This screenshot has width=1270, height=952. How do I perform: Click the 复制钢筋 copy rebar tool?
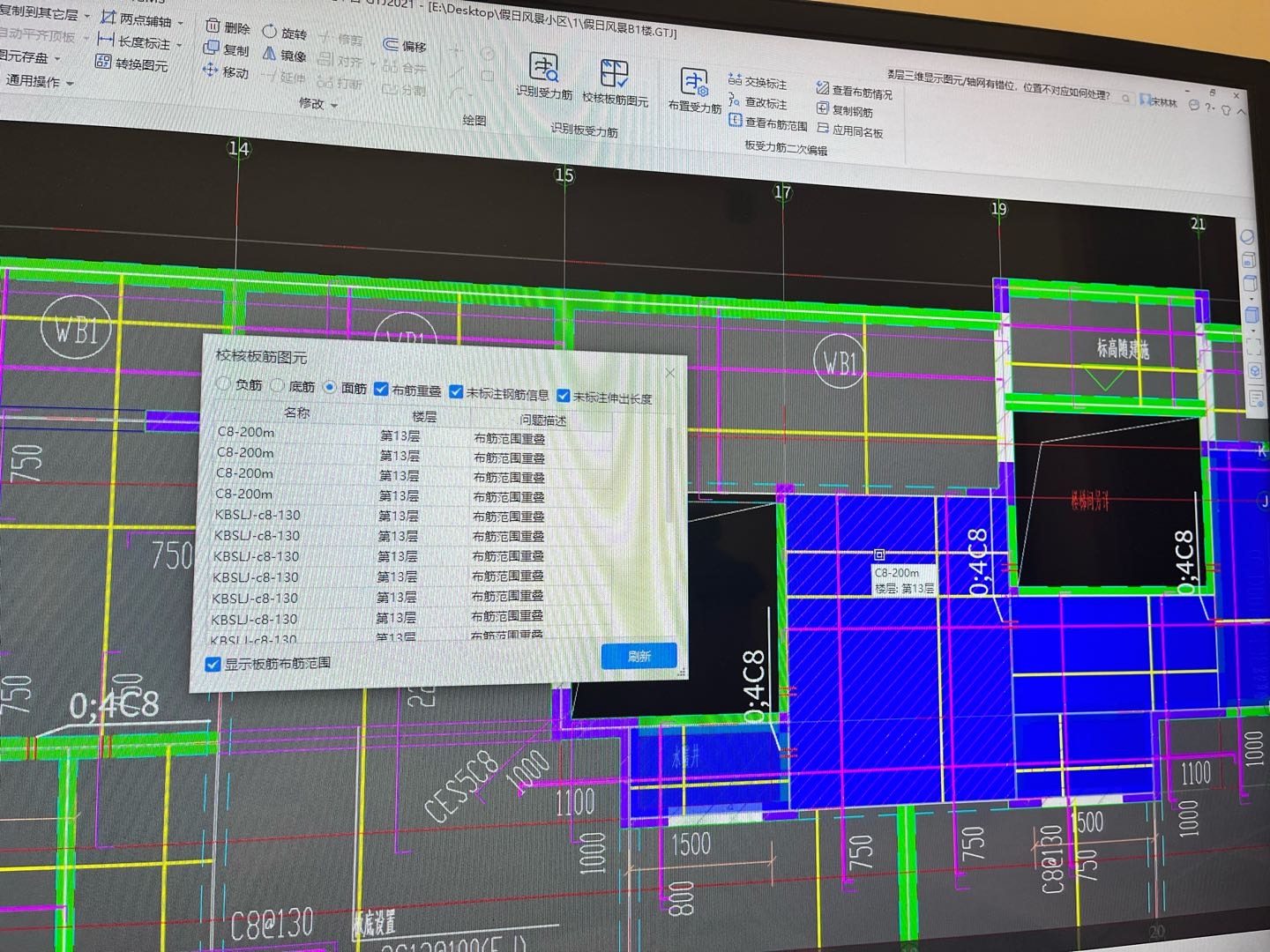pyautogui.click(x=845, y=110)
